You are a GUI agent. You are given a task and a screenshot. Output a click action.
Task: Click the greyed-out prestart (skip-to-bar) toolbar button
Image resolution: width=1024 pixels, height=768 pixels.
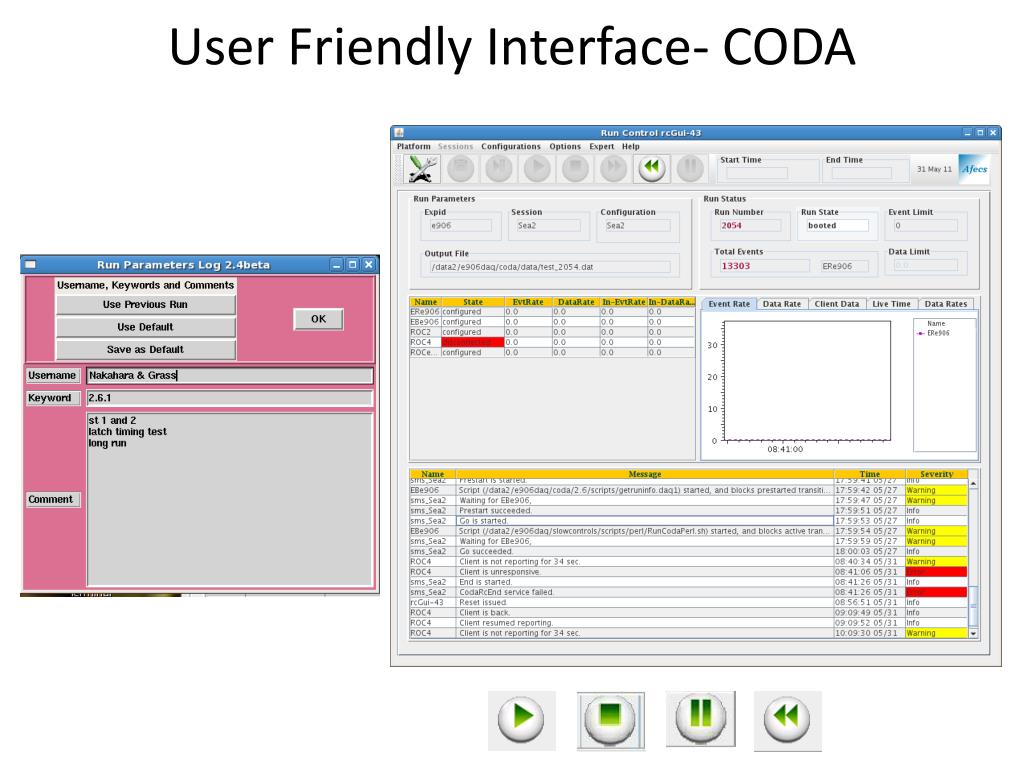(x=499, y=168)
